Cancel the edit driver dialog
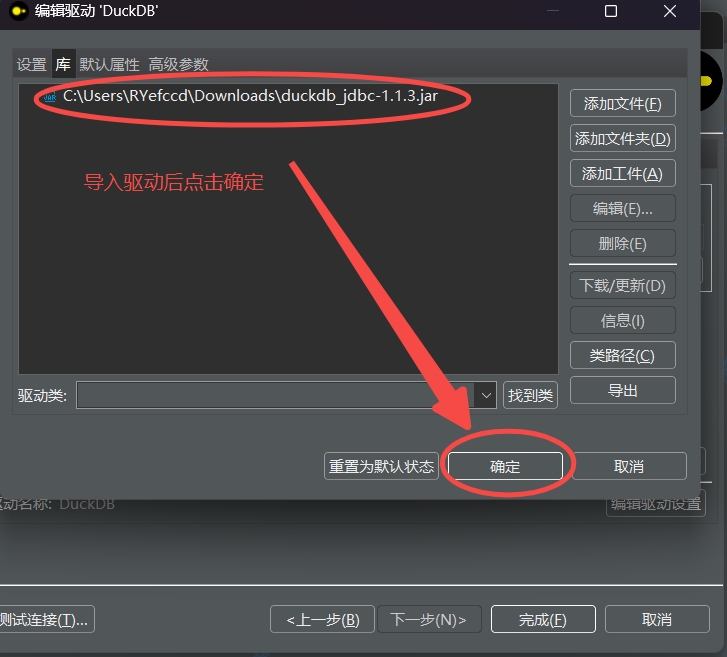This screenshot has width=727, height=657. pyautogui.click(x=629, y=466)
